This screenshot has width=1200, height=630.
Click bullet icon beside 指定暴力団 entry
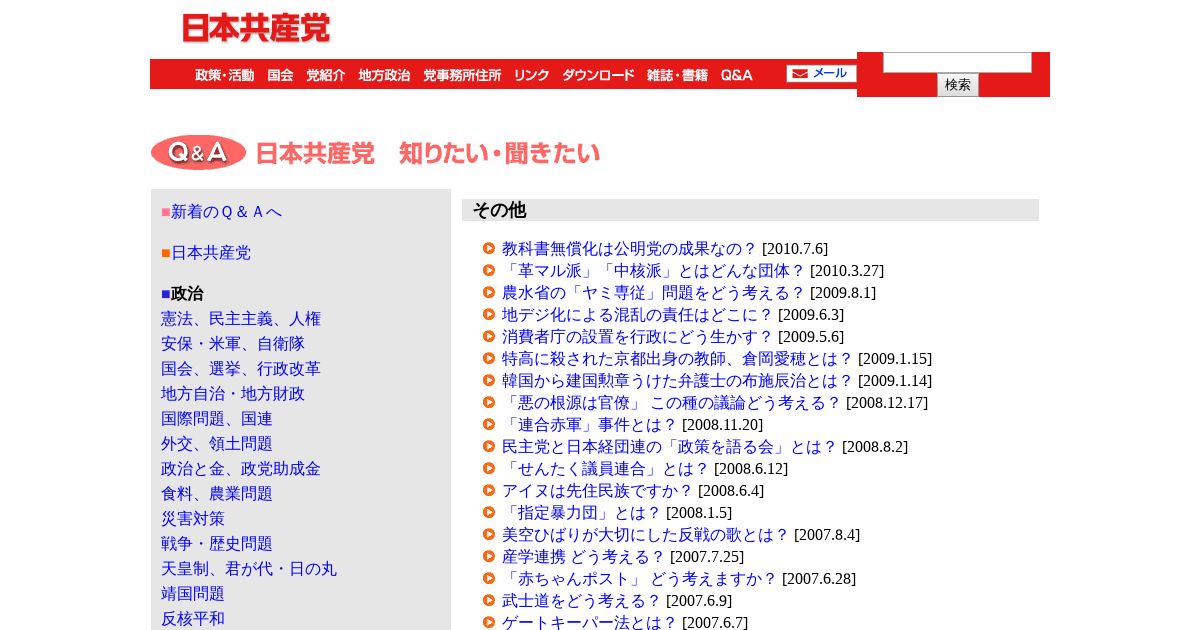point(489,512)
